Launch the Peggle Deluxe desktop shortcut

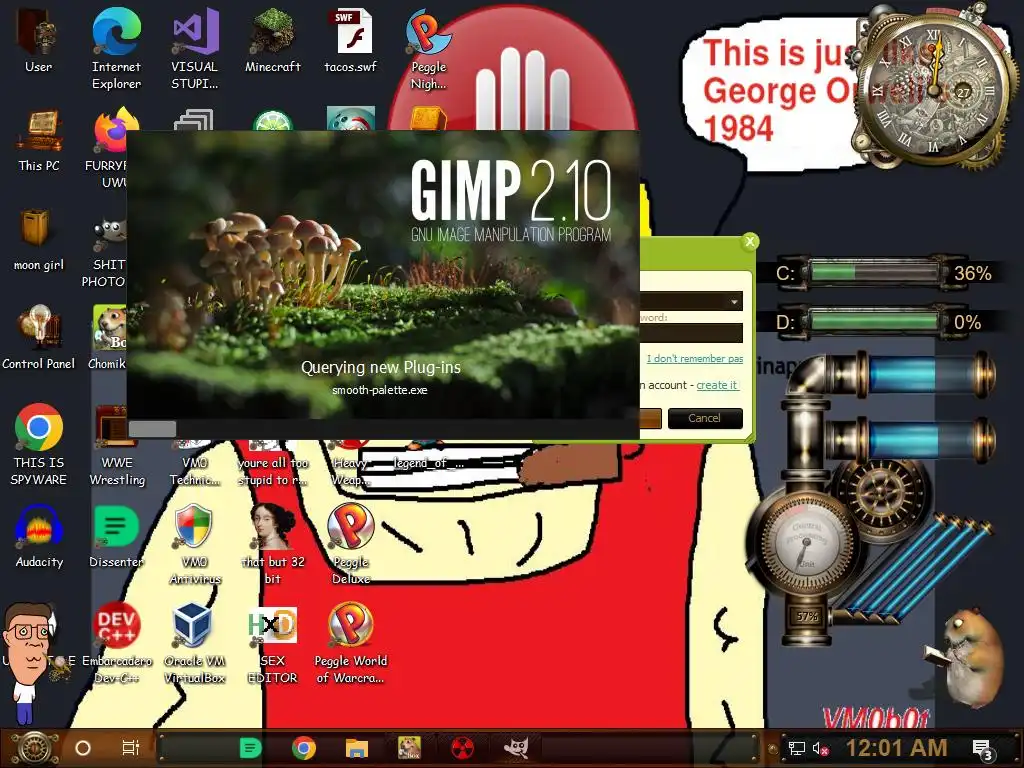click(351, 544)
